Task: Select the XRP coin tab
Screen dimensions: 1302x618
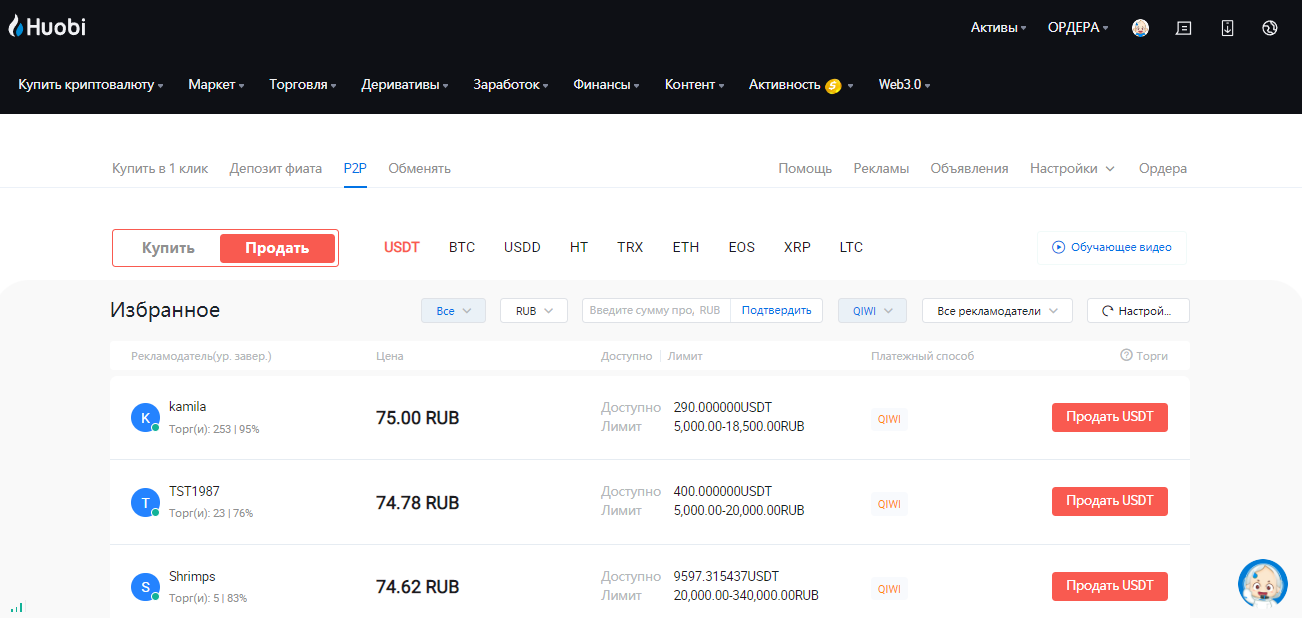Action: point(797,247)
